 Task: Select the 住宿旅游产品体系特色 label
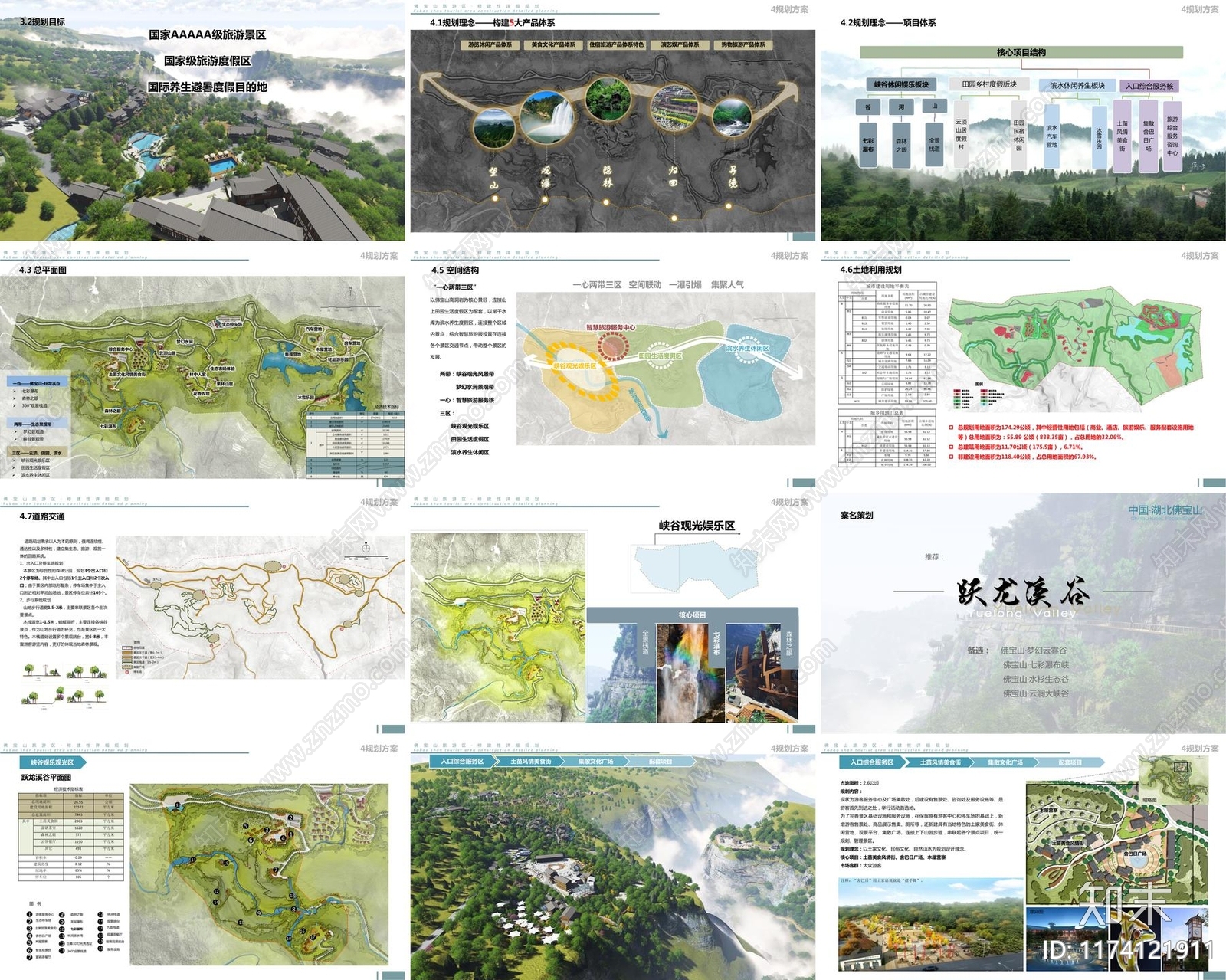click(617, 44)
